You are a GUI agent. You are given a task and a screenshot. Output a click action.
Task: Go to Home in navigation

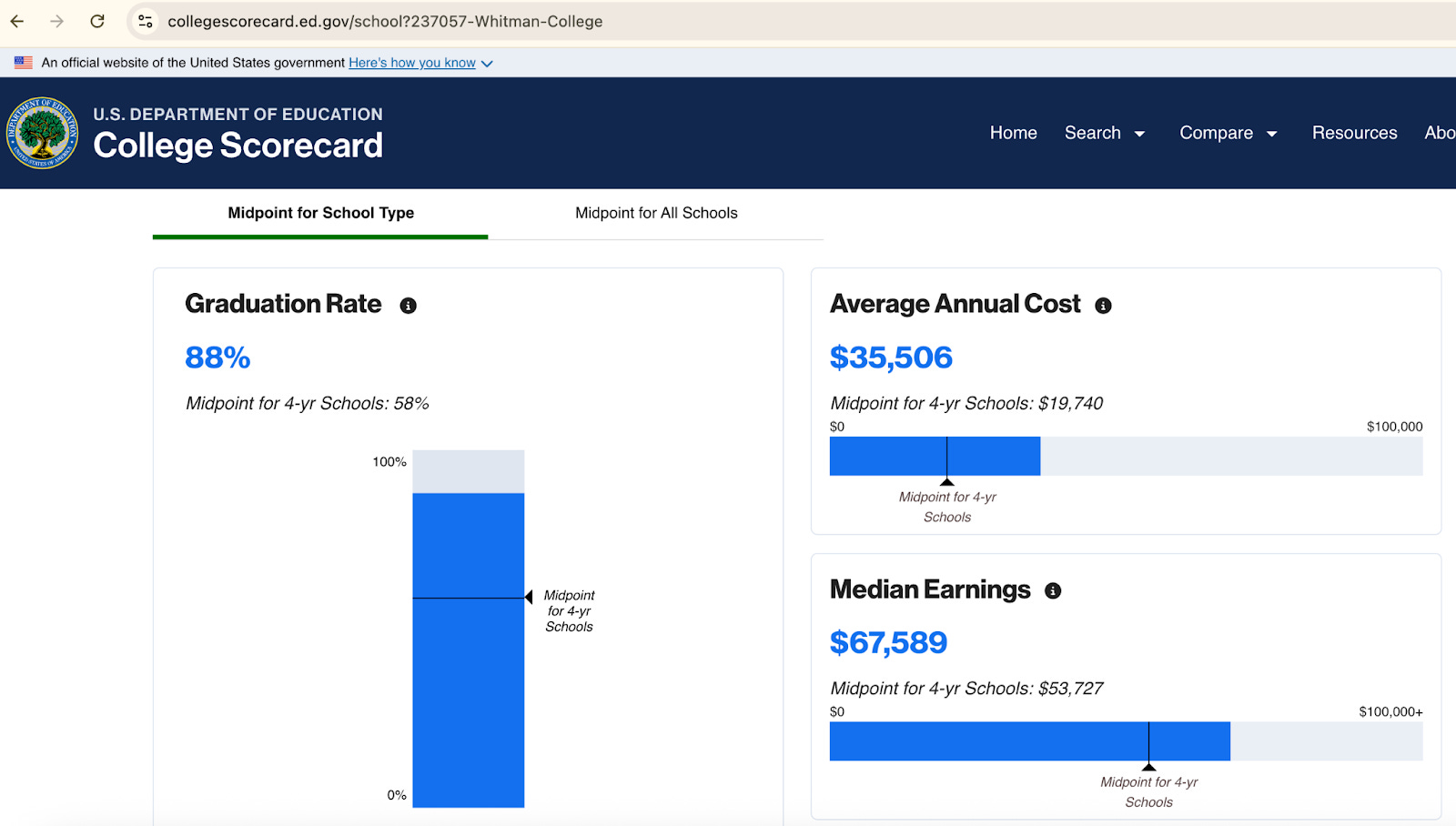point(1014,133)
